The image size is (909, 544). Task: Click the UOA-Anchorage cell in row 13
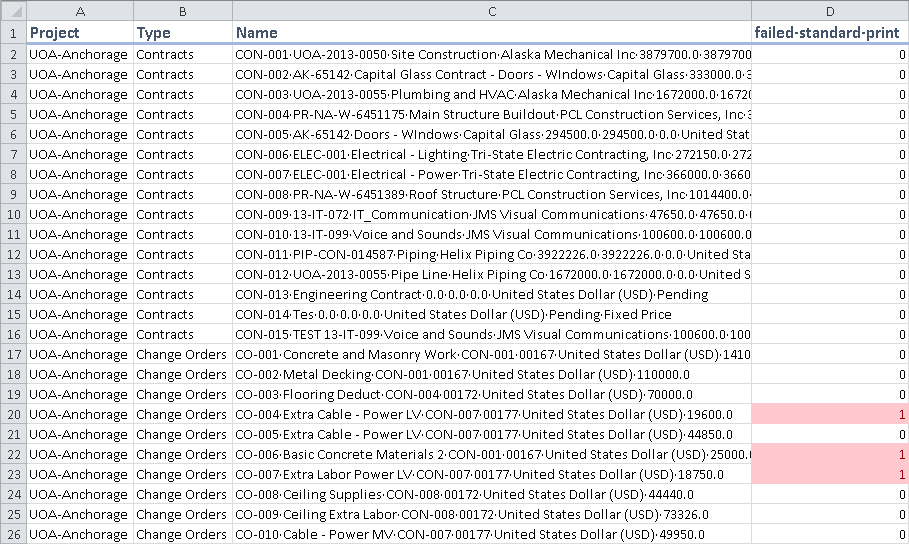tap(80, 274)
